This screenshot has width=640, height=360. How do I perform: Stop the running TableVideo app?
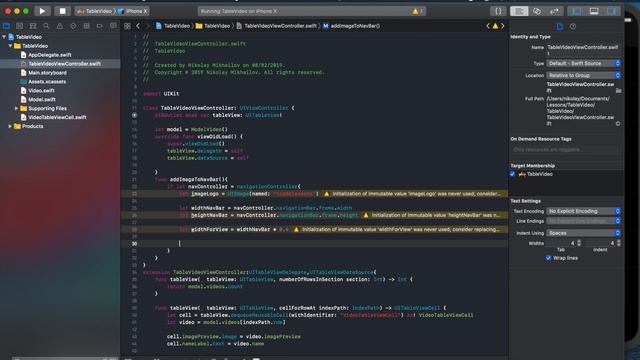pyautogui.click(x=62, y=11)
